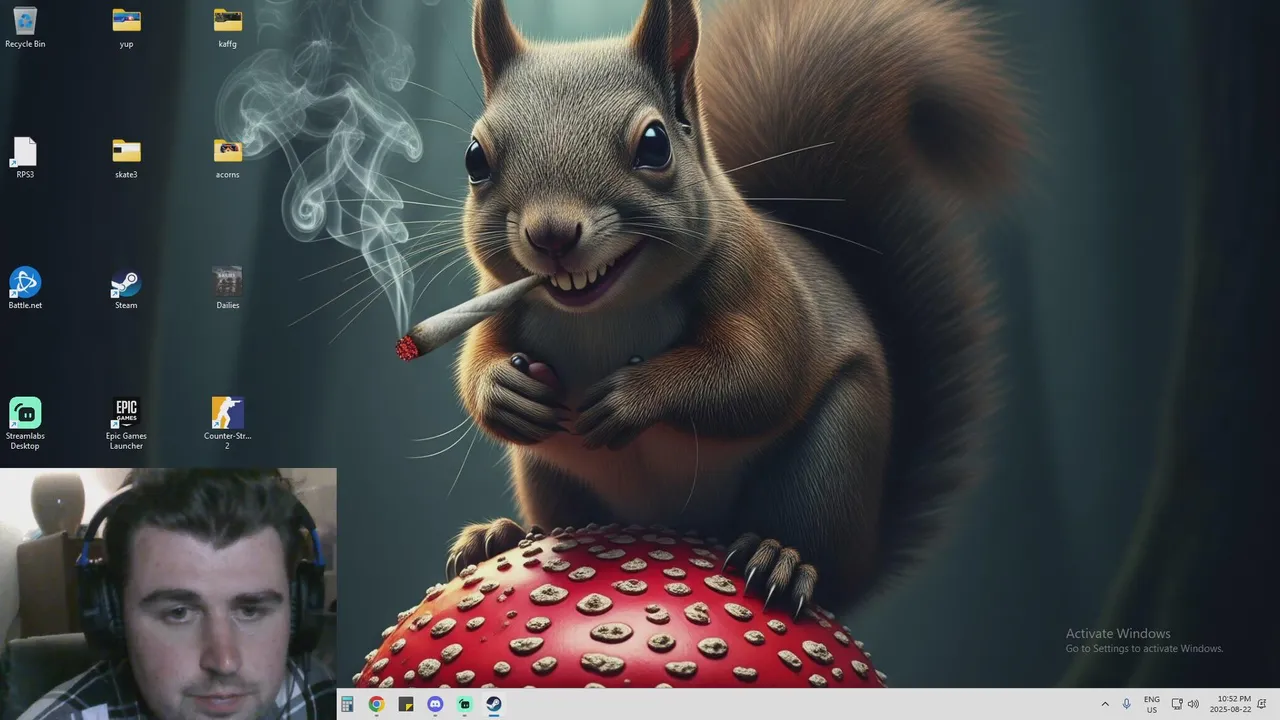This screenshot has height=720, width=1280.
Task: Open Google Chrome from the taskbar
Action: (376, 704)
